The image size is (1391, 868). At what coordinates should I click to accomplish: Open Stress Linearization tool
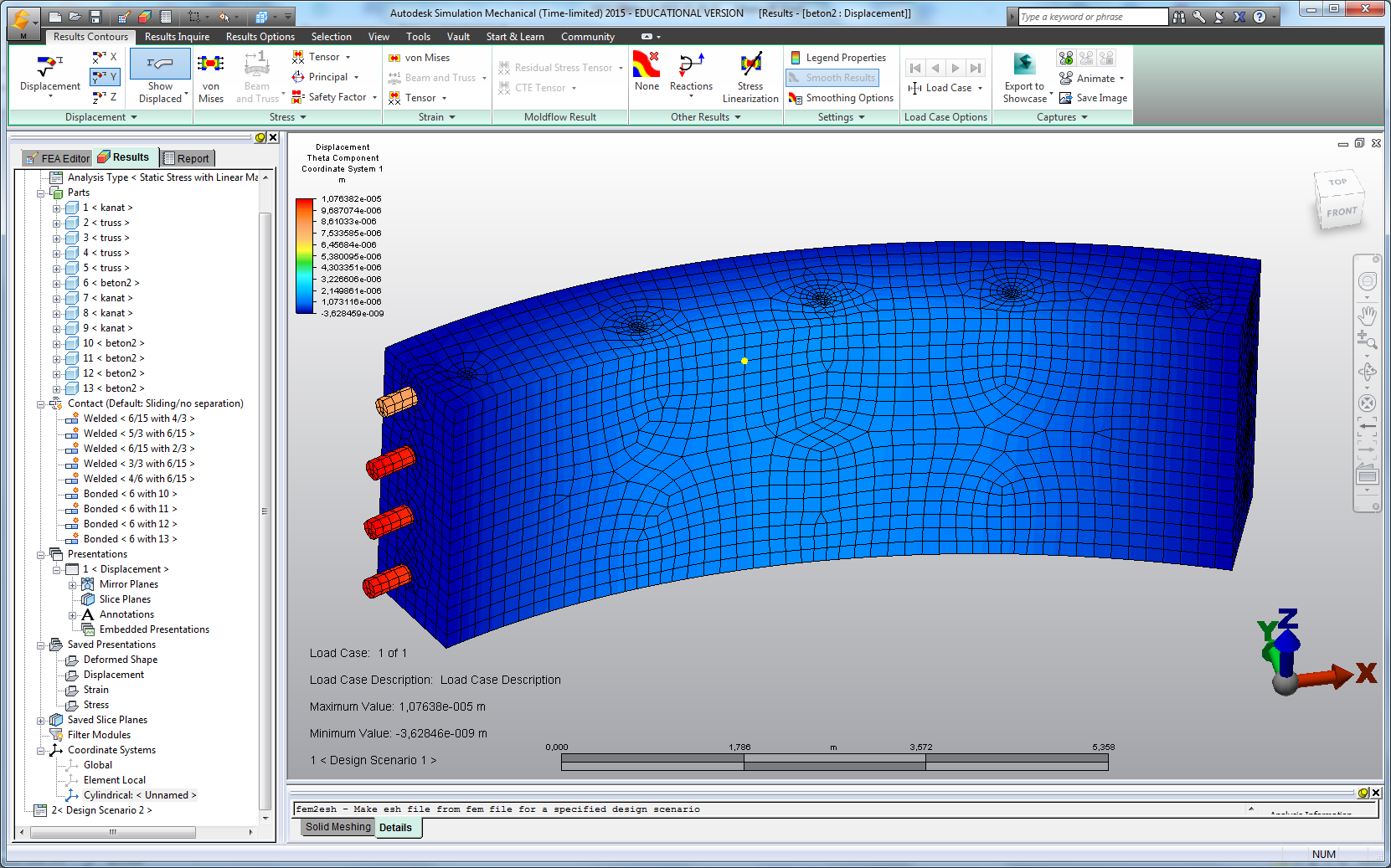click(750, 77)
